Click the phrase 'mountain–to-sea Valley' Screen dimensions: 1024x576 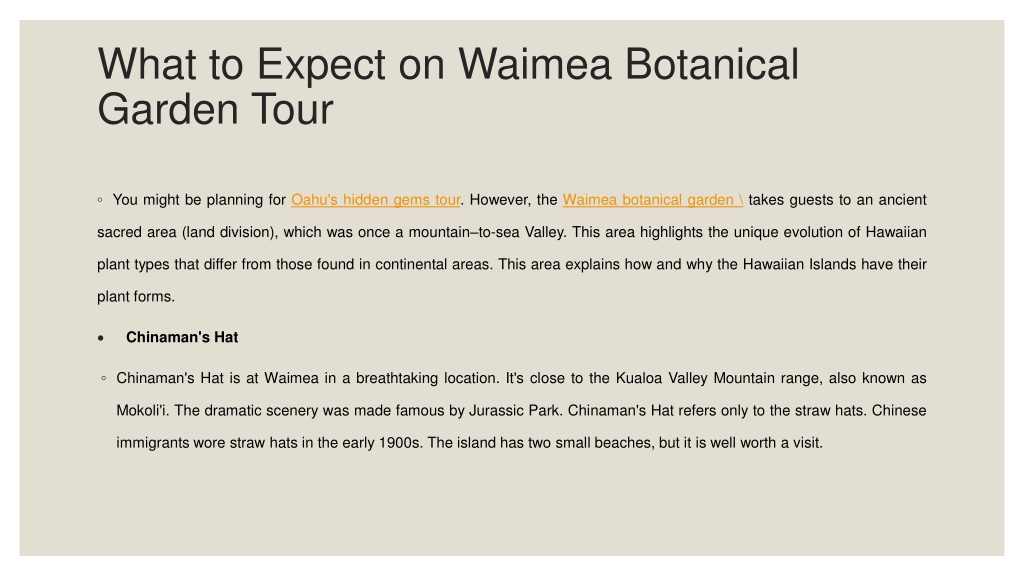(x=487, y=232)
